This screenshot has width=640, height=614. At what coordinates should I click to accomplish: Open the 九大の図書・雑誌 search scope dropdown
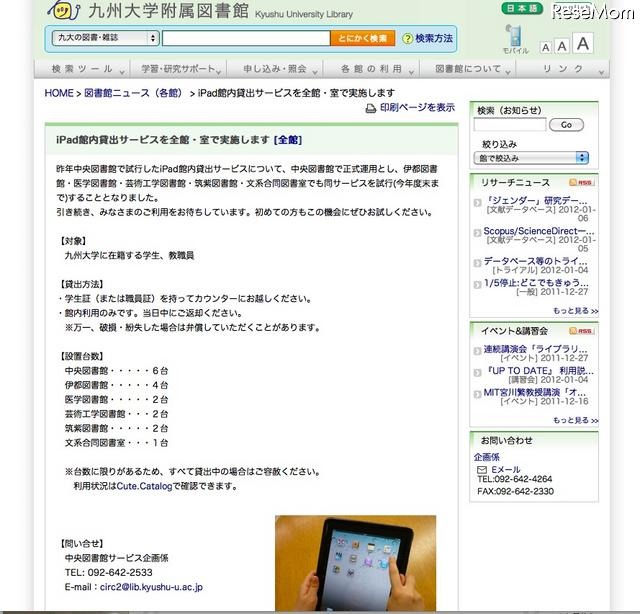[105, 38]
